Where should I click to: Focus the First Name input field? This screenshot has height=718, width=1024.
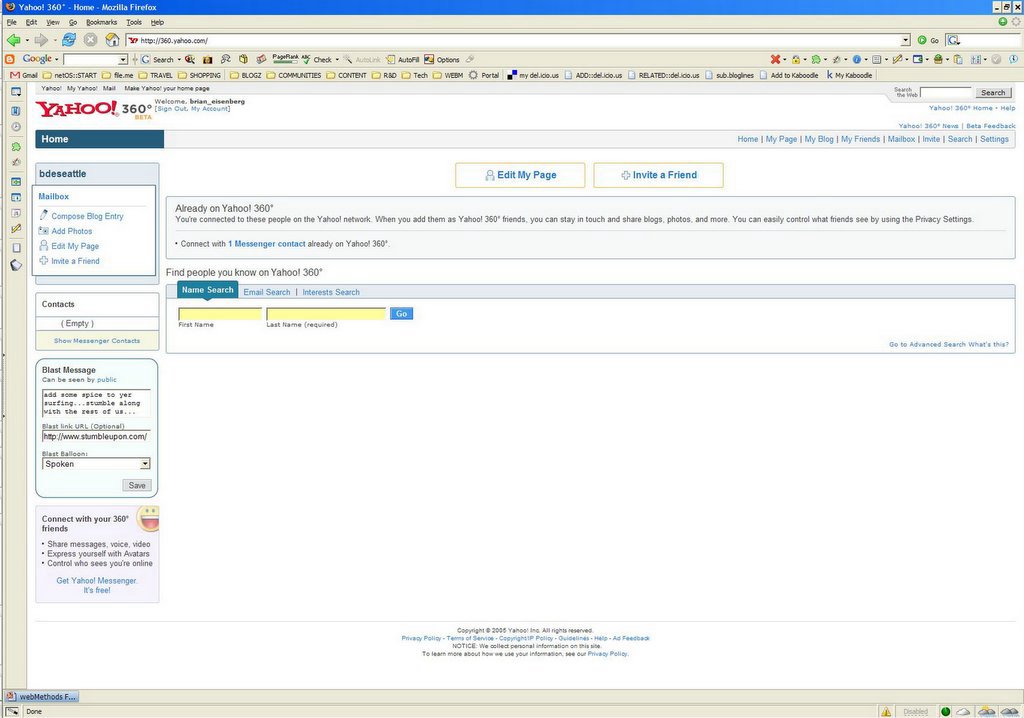coord(220,314)
